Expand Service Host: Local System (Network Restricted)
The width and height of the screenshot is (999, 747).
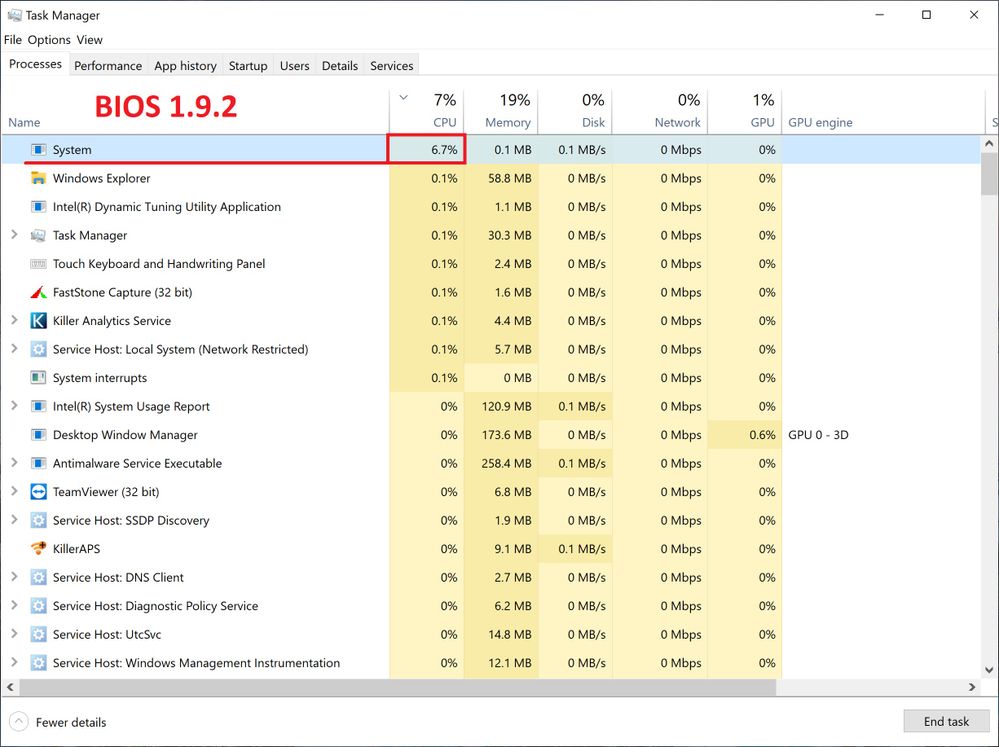point(14,349)
